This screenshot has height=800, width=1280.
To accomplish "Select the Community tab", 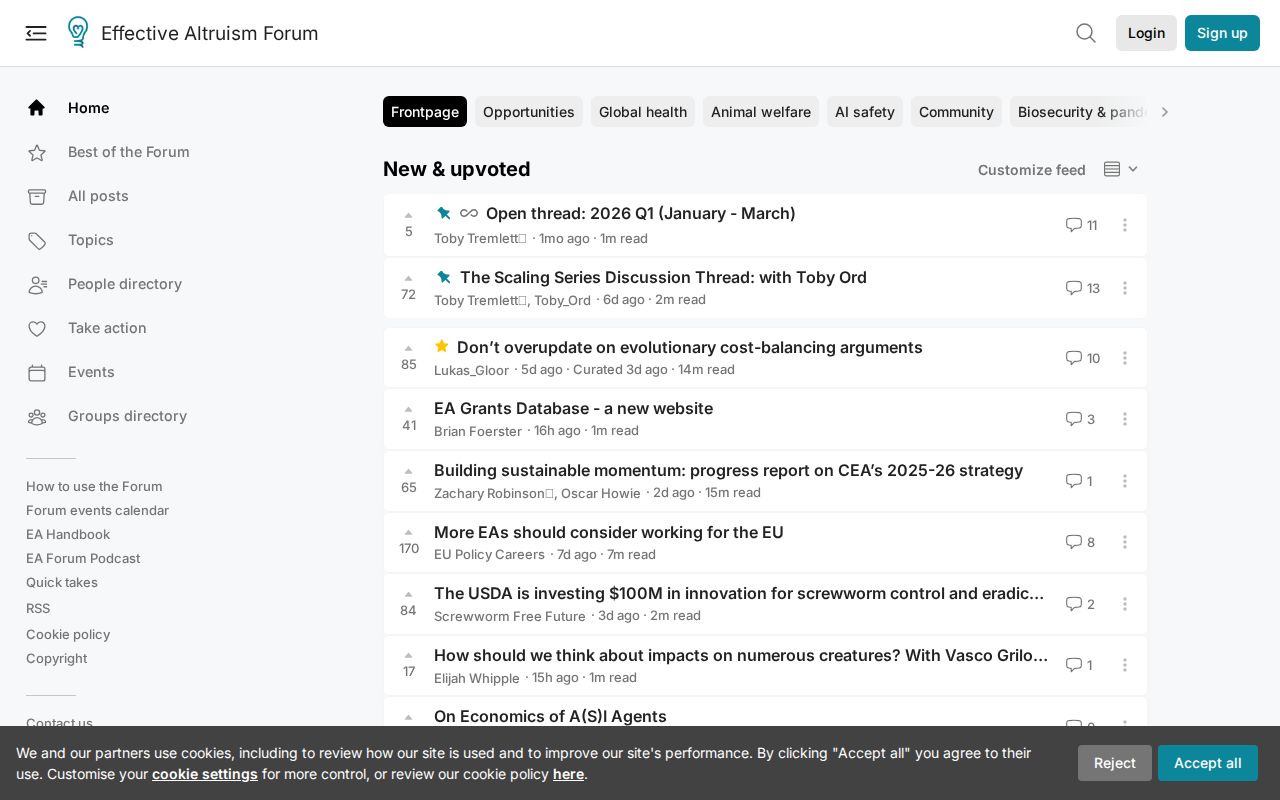I will (956, 112).
